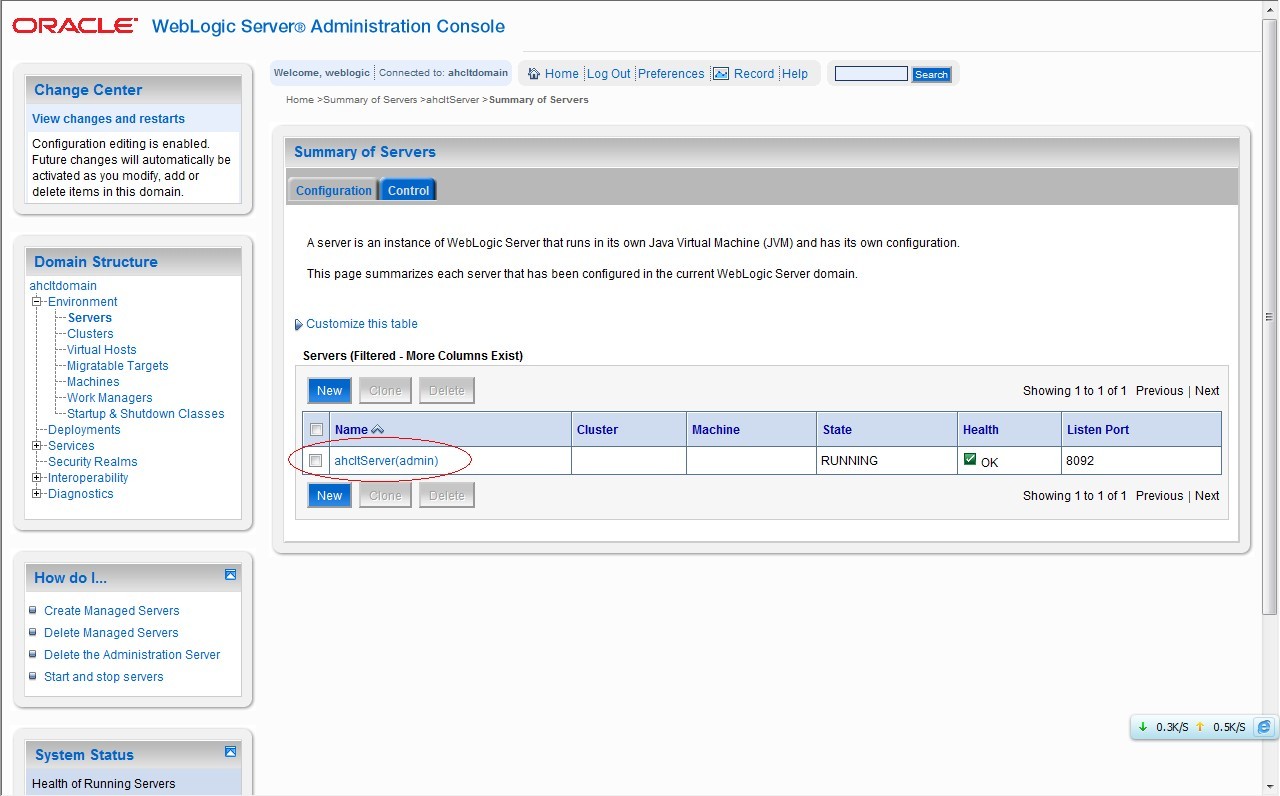
Task: Click New button below the servers table
Action: (x=330, y=496)
